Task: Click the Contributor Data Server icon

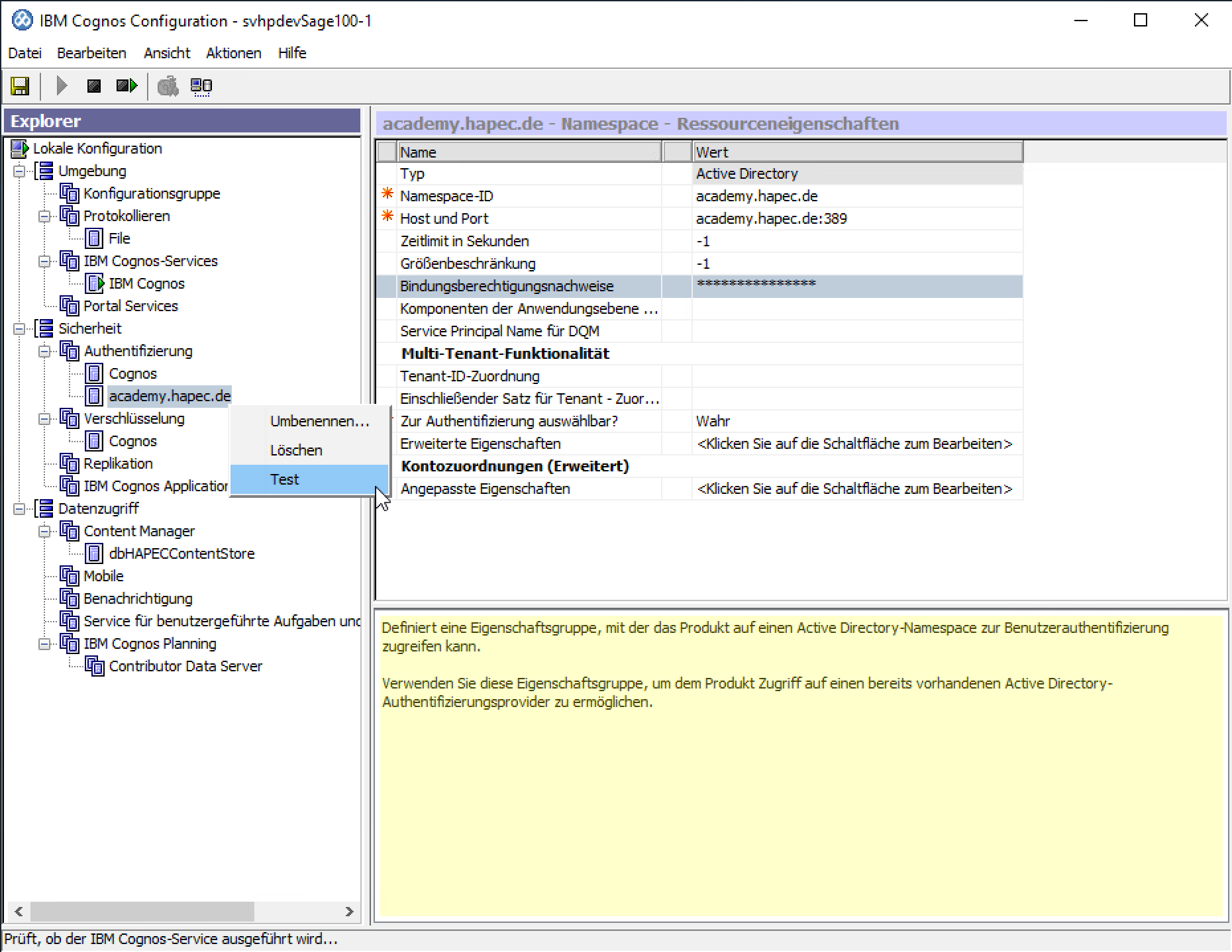Action: 95,666
